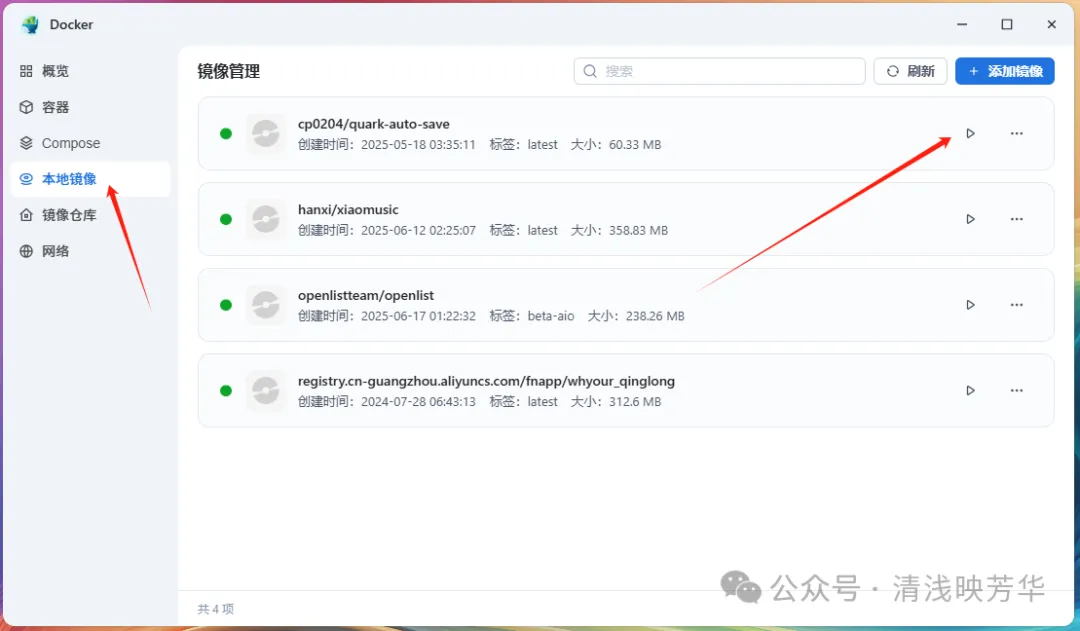Select image name hanxi/xiaomusic

pos(348,209)
